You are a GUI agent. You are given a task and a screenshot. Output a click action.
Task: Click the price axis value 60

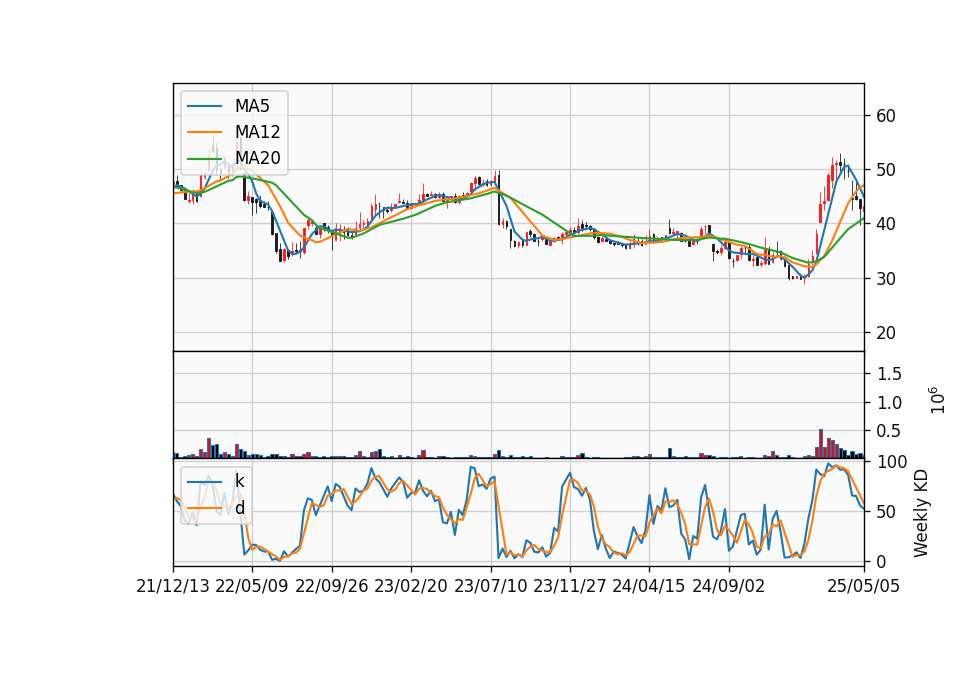point(886,116)
